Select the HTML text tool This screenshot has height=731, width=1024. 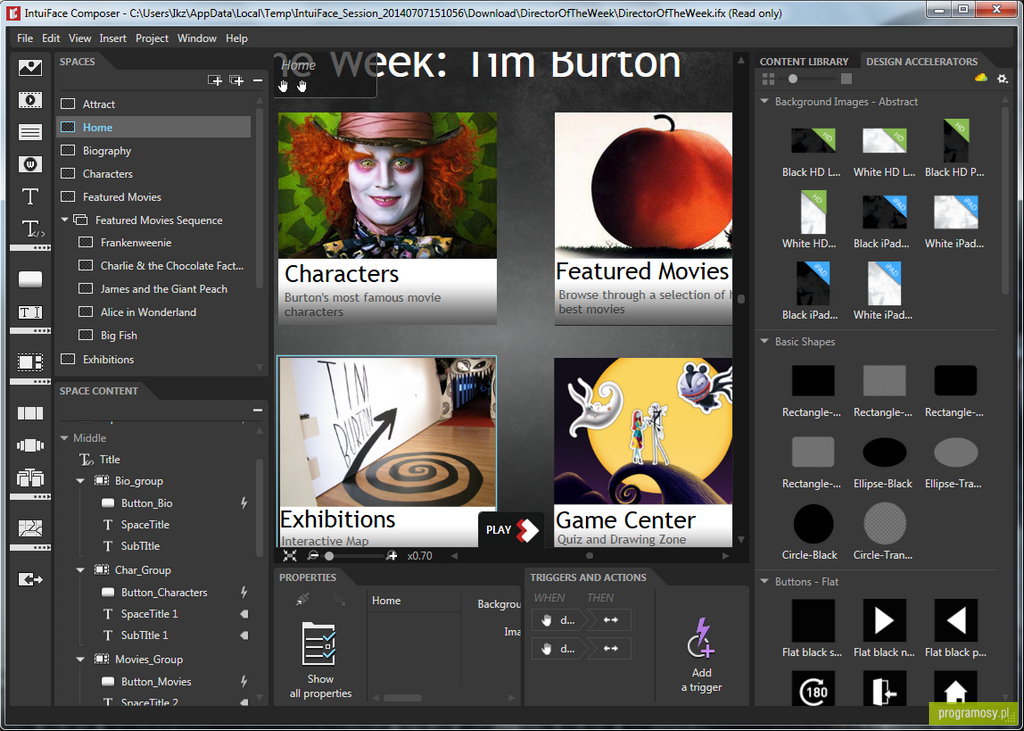click(x=32, y=229)
